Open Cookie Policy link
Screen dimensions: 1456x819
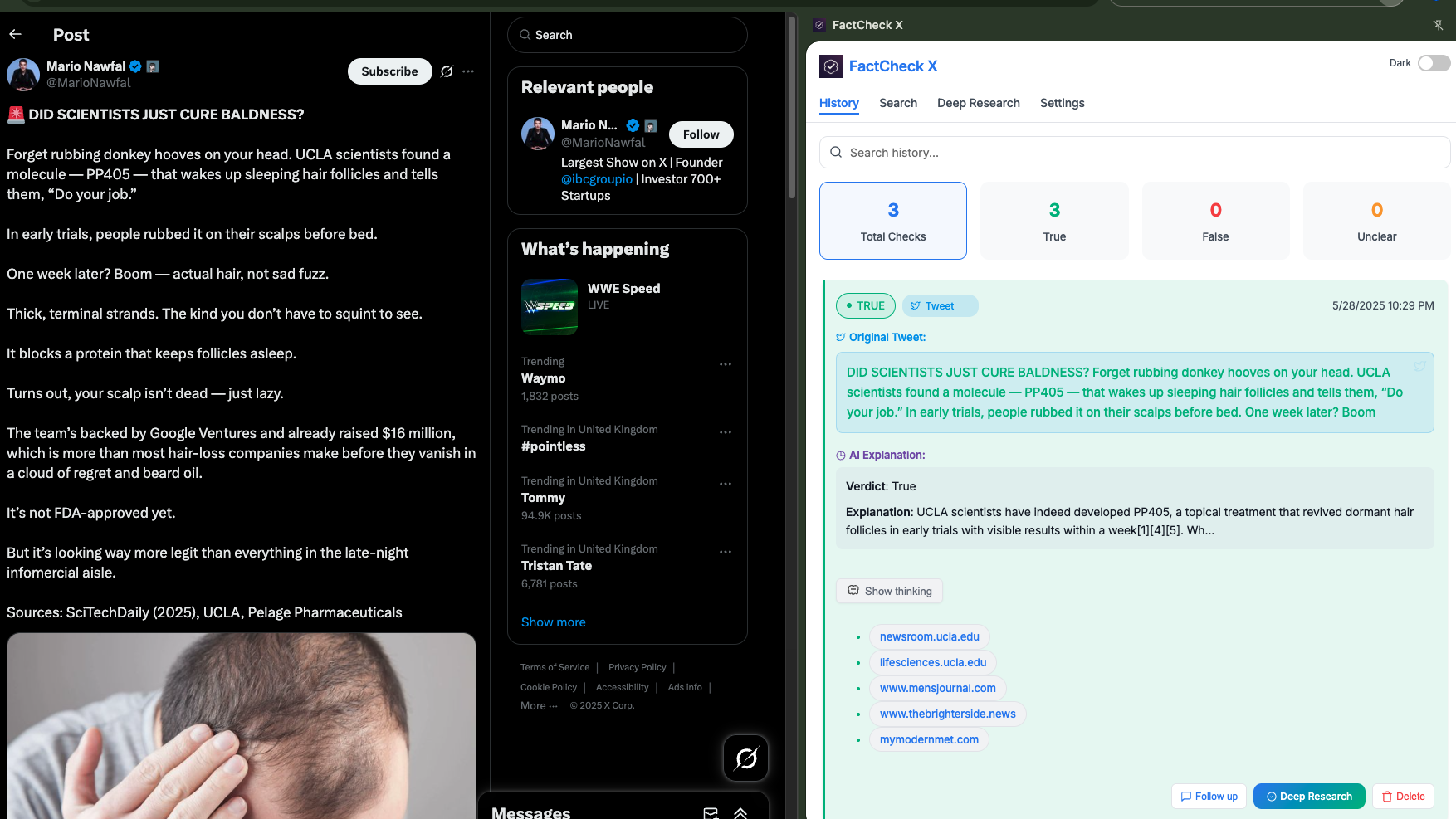(549, 687)
